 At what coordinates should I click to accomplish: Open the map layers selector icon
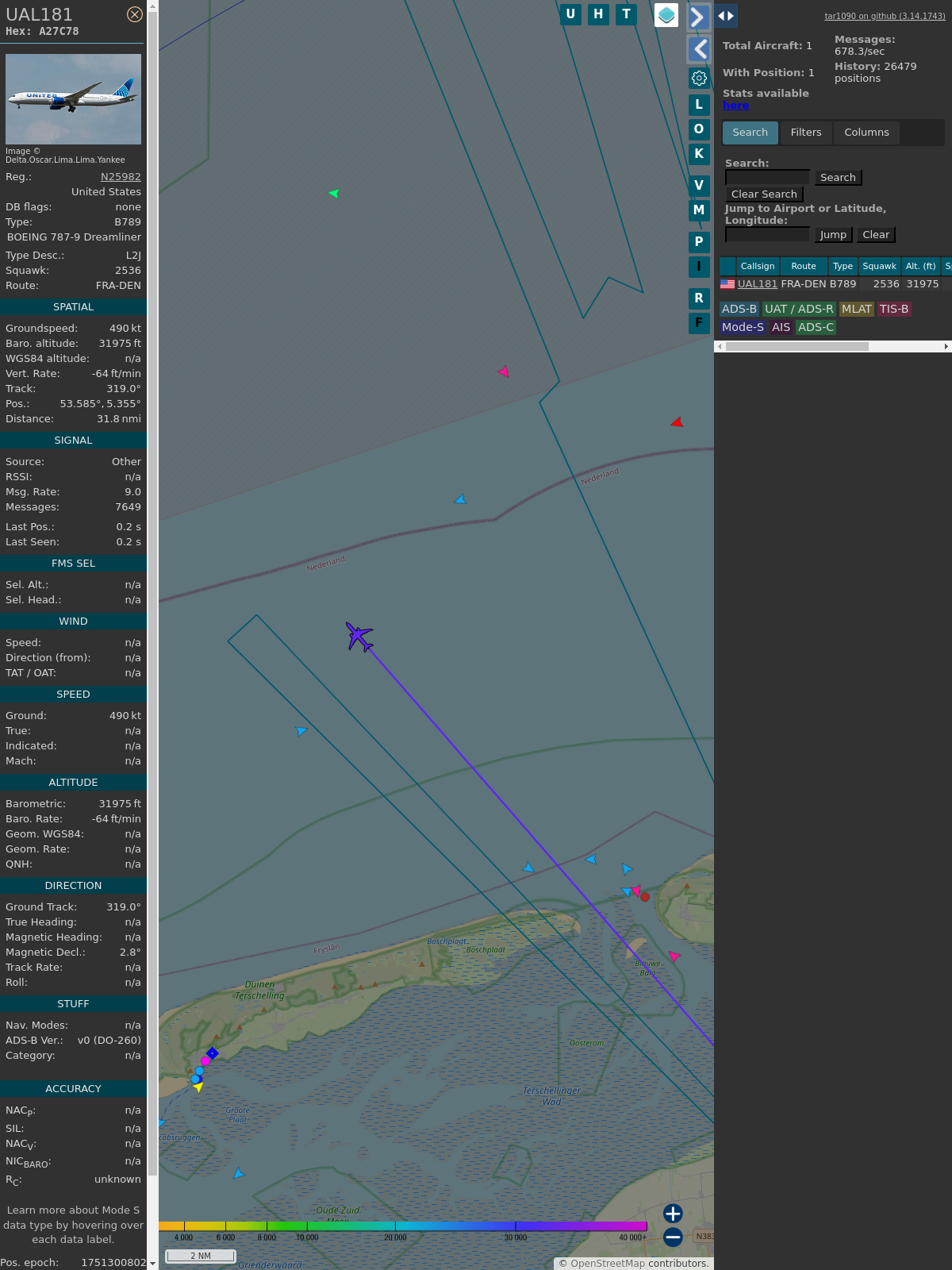666,15
